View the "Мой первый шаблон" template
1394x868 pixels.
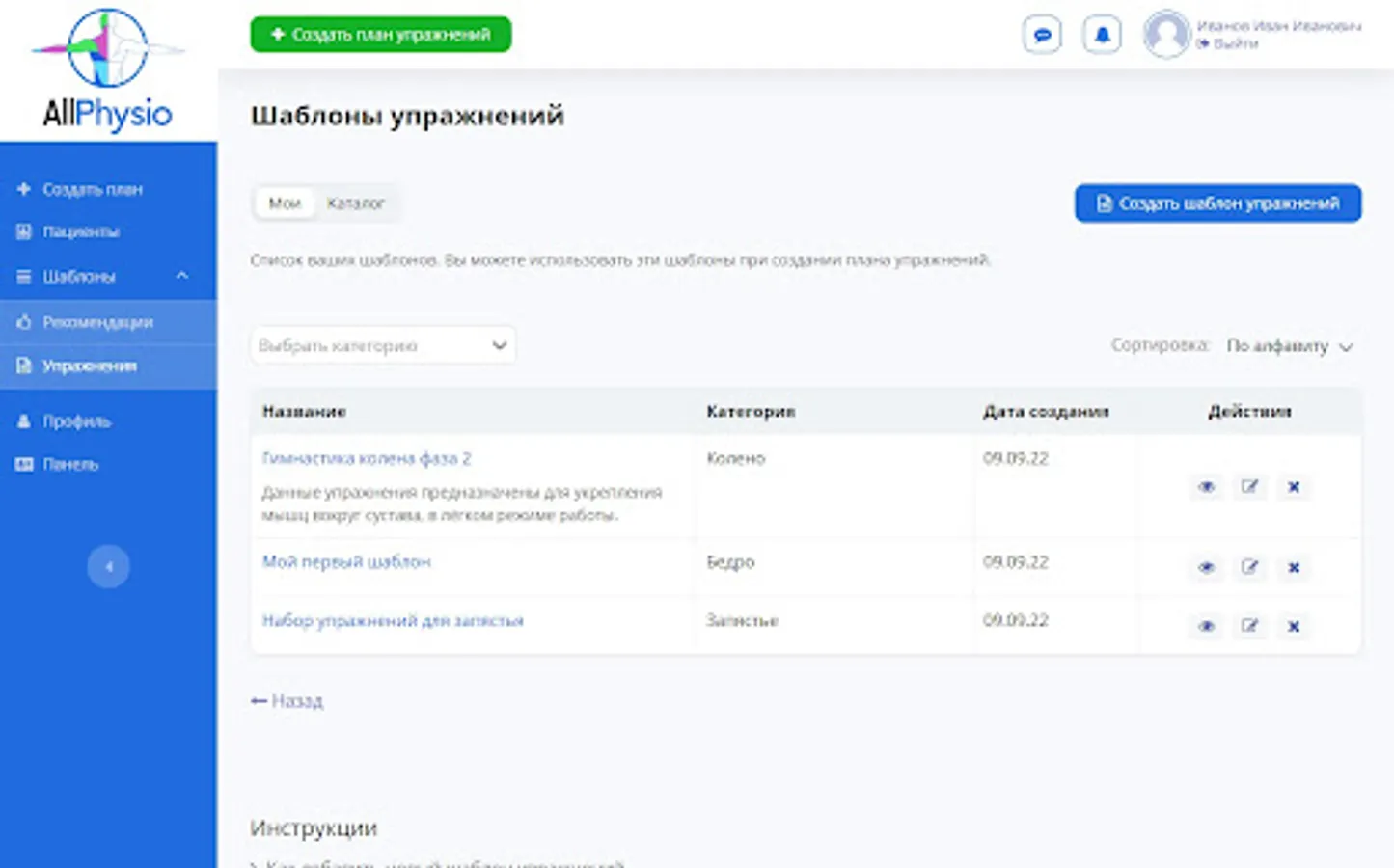1206,567
